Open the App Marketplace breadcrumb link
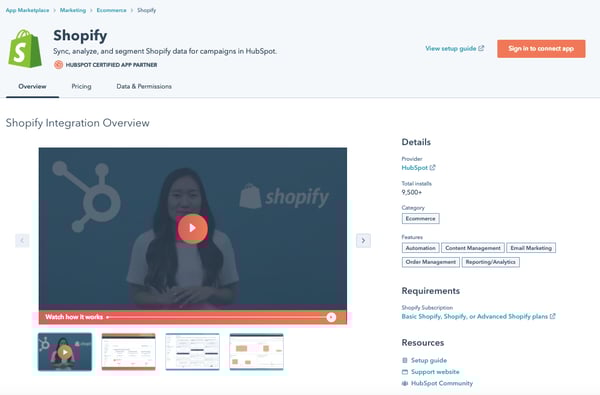This screenshot has width=600, height=395. point(28,10)
